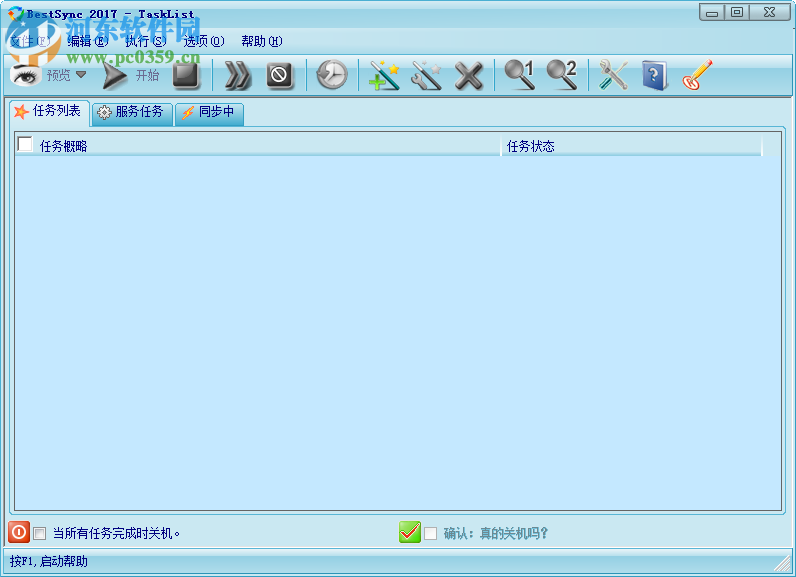796x577 pixels.
Task: Click the 开始 start play arrow
Action: click(x=114, y=76)
